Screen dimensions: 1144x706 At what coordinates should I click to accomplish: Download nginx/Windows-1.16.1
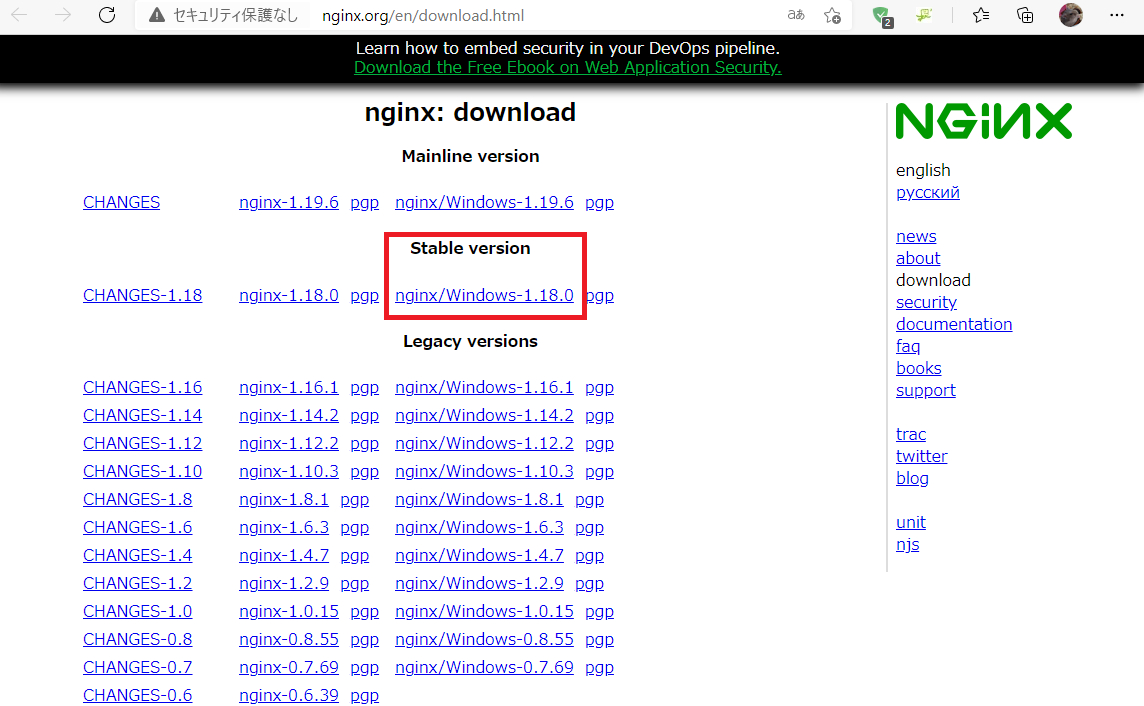pos(484,387)
